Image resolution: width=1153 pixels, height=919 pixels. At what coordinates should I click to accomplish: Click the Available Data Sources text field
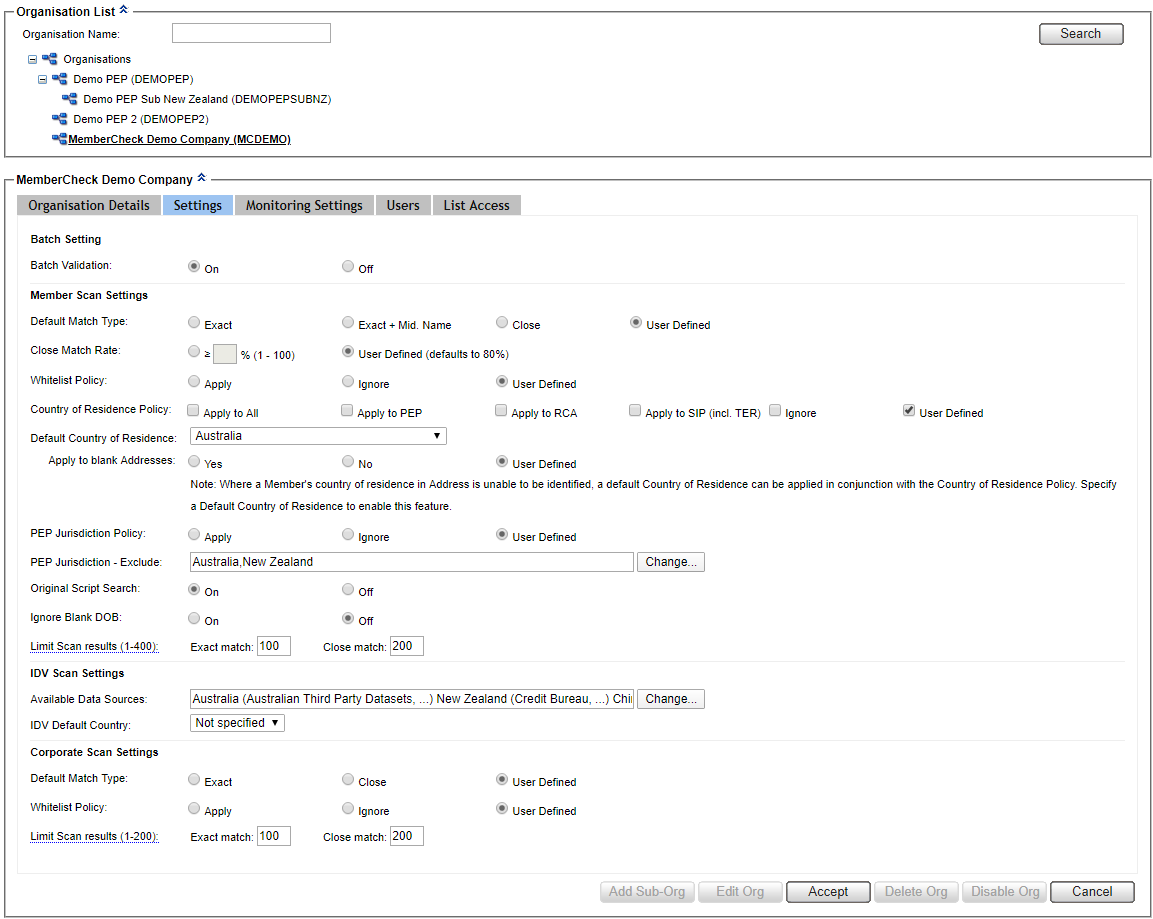click(x=412, y=699)
